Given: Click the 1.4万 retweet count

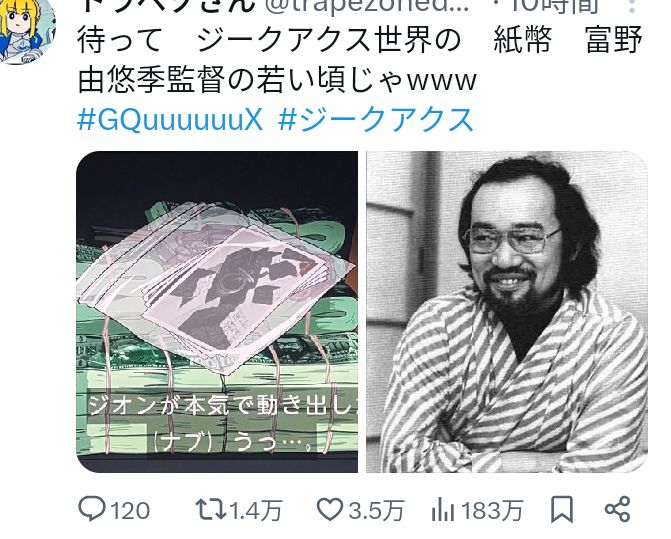Looking at the screenshot, I should tap(256, 510).
